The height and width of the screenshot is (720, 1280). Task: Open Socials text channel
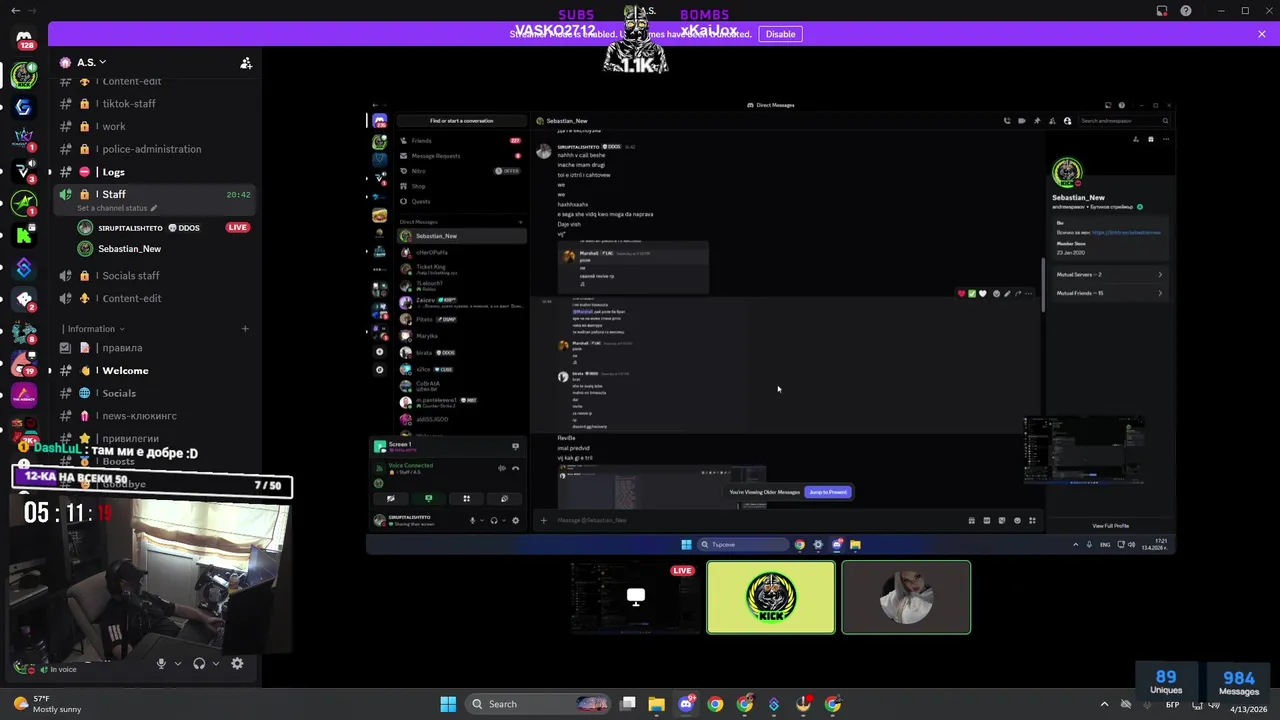pos(155,393)
